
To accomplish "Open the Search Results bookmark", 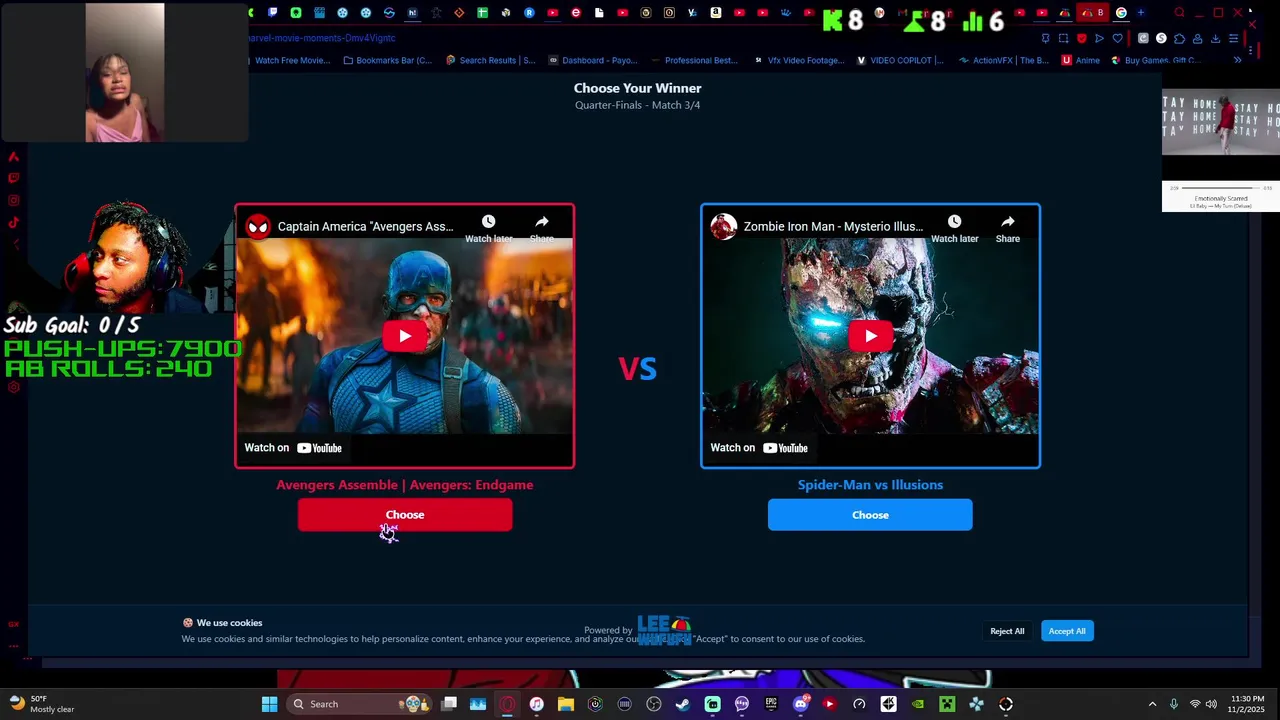I will click(490, 60).
